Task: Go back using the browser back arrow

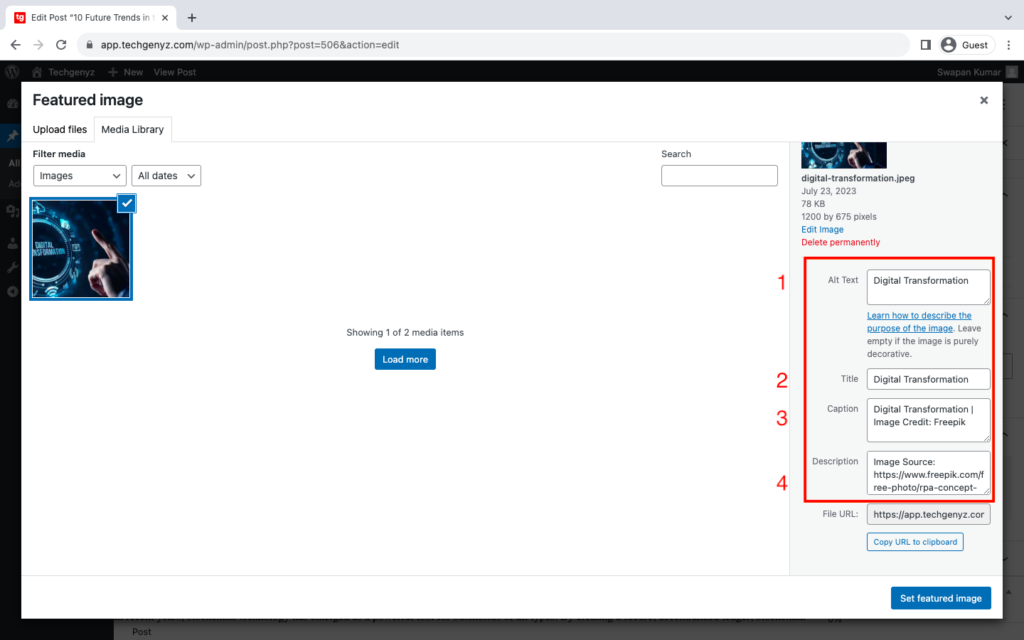Action: coord(16,45)
